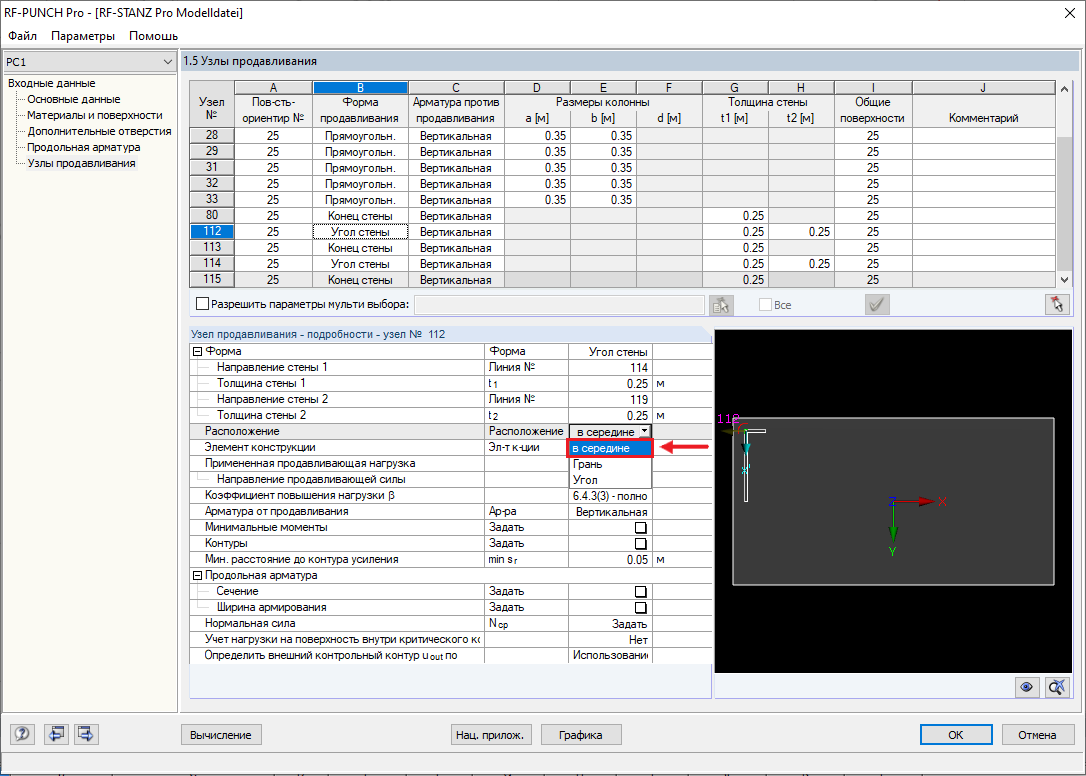
Task: Click line number value 119 for wall 2
Action: 610,400
